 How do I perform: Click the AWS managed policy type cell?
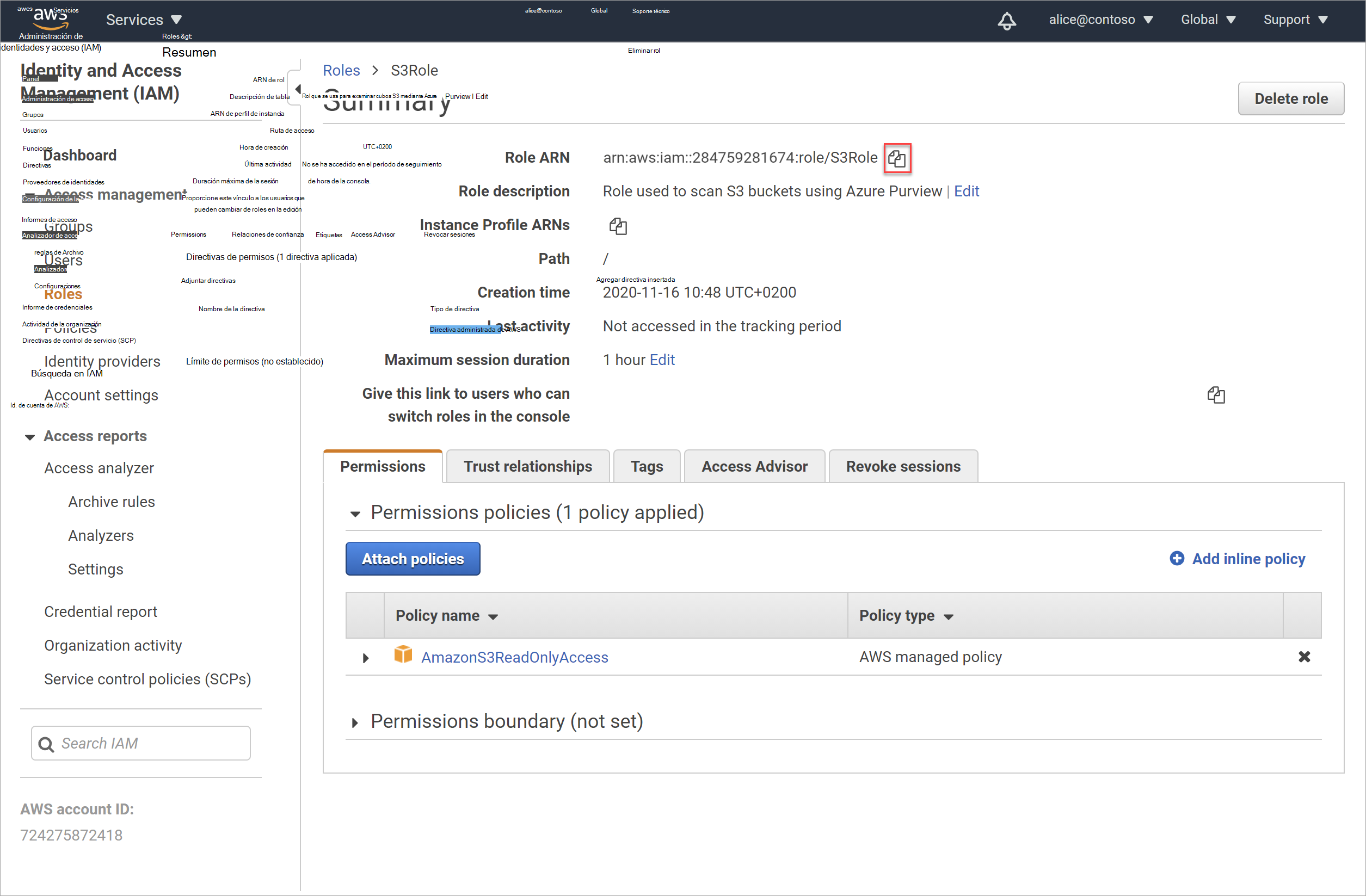pyautogui.click(x=930, y=657)
